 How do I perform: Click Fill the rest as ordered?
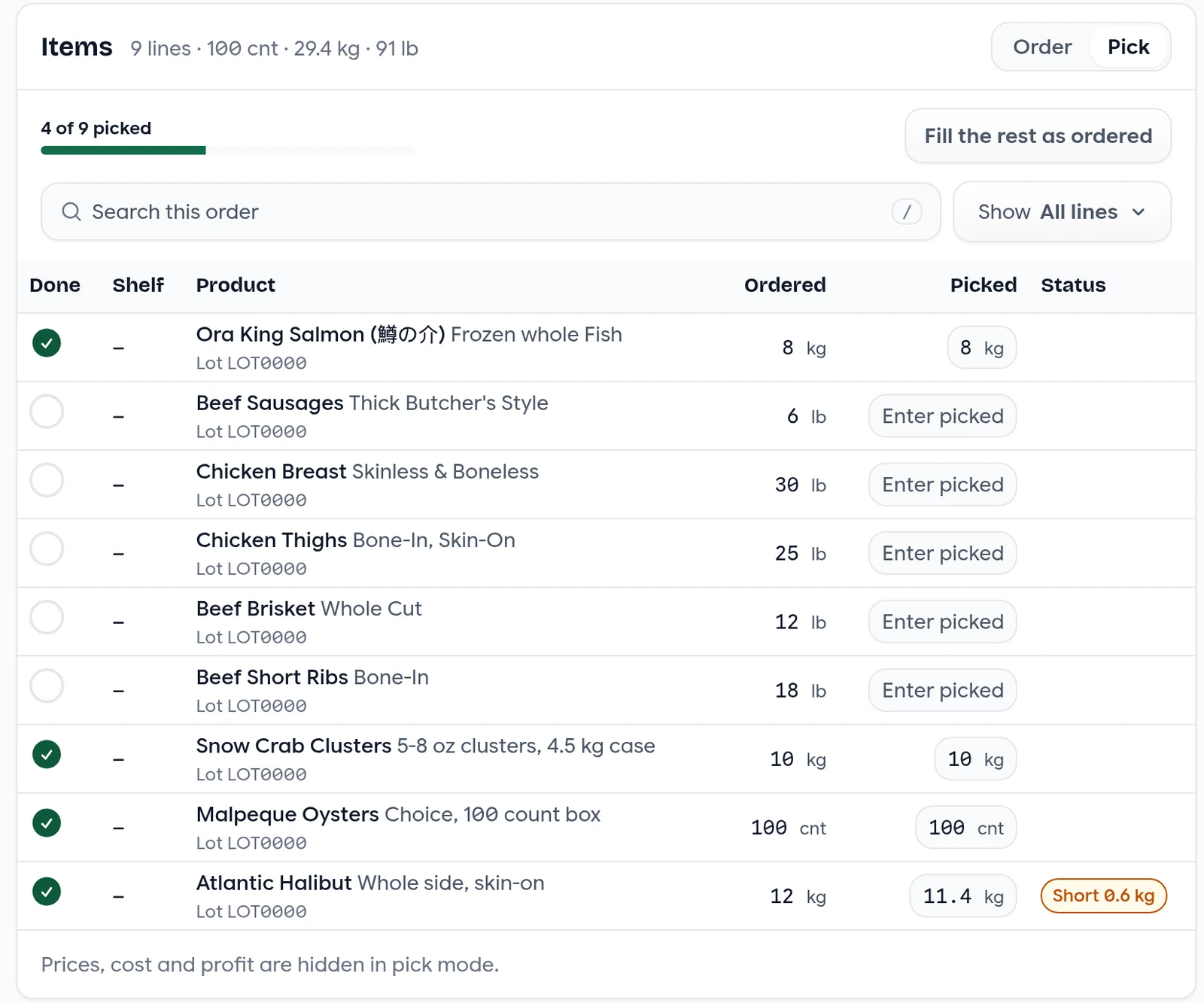click(x=1038, y=135)
